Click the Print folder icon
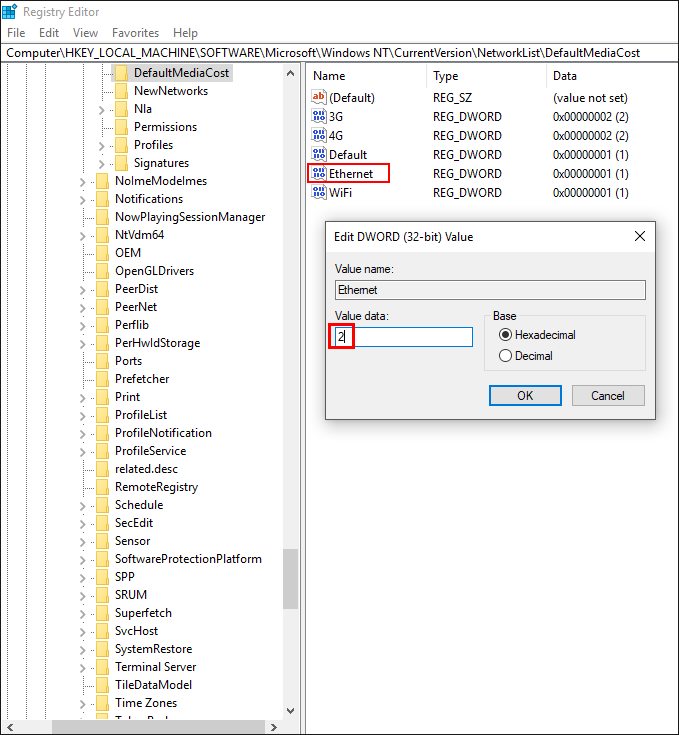The image size is (679, 735). point(102,397)
